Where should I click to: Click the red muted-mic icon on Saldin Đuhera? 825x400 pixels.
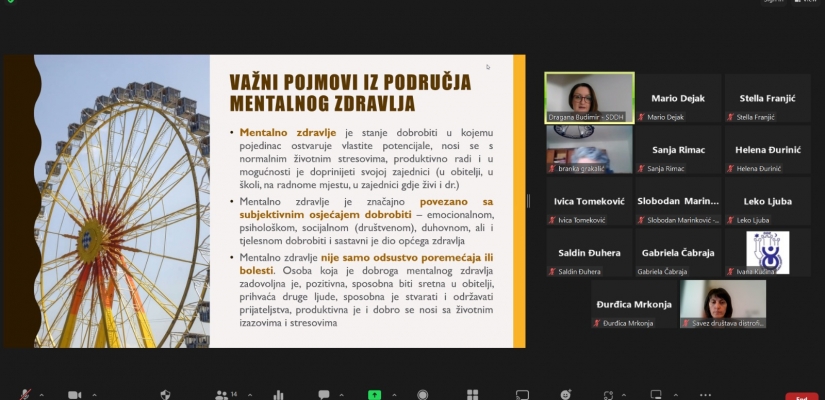[x=552, y=272]
